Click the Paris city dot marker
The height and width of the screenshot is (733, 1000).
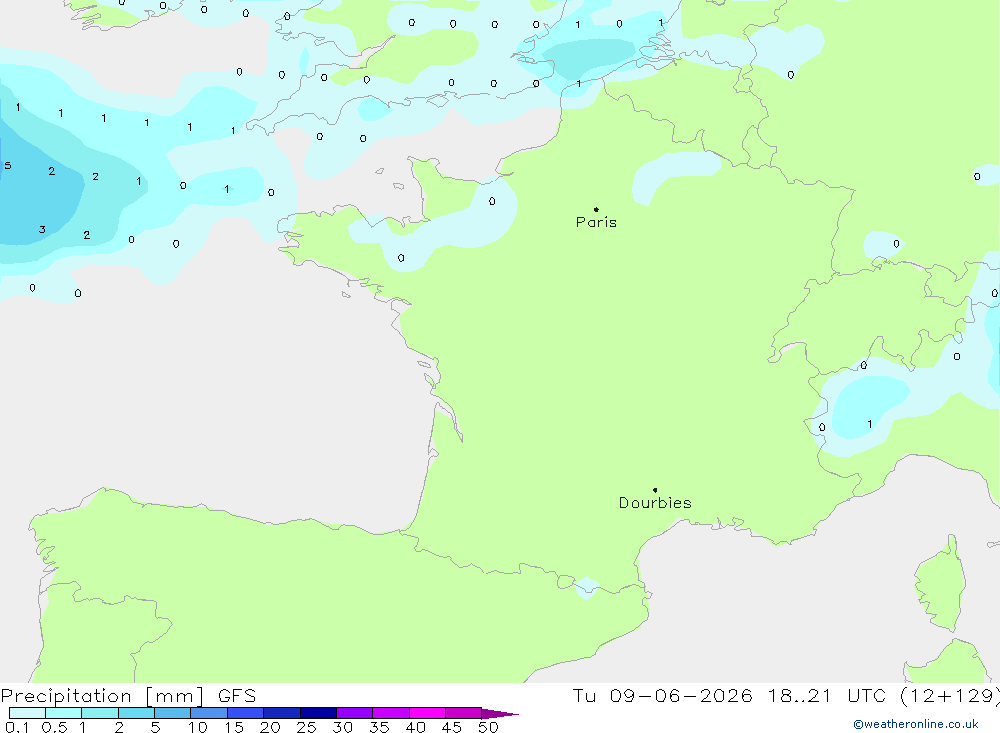point(596,209)
